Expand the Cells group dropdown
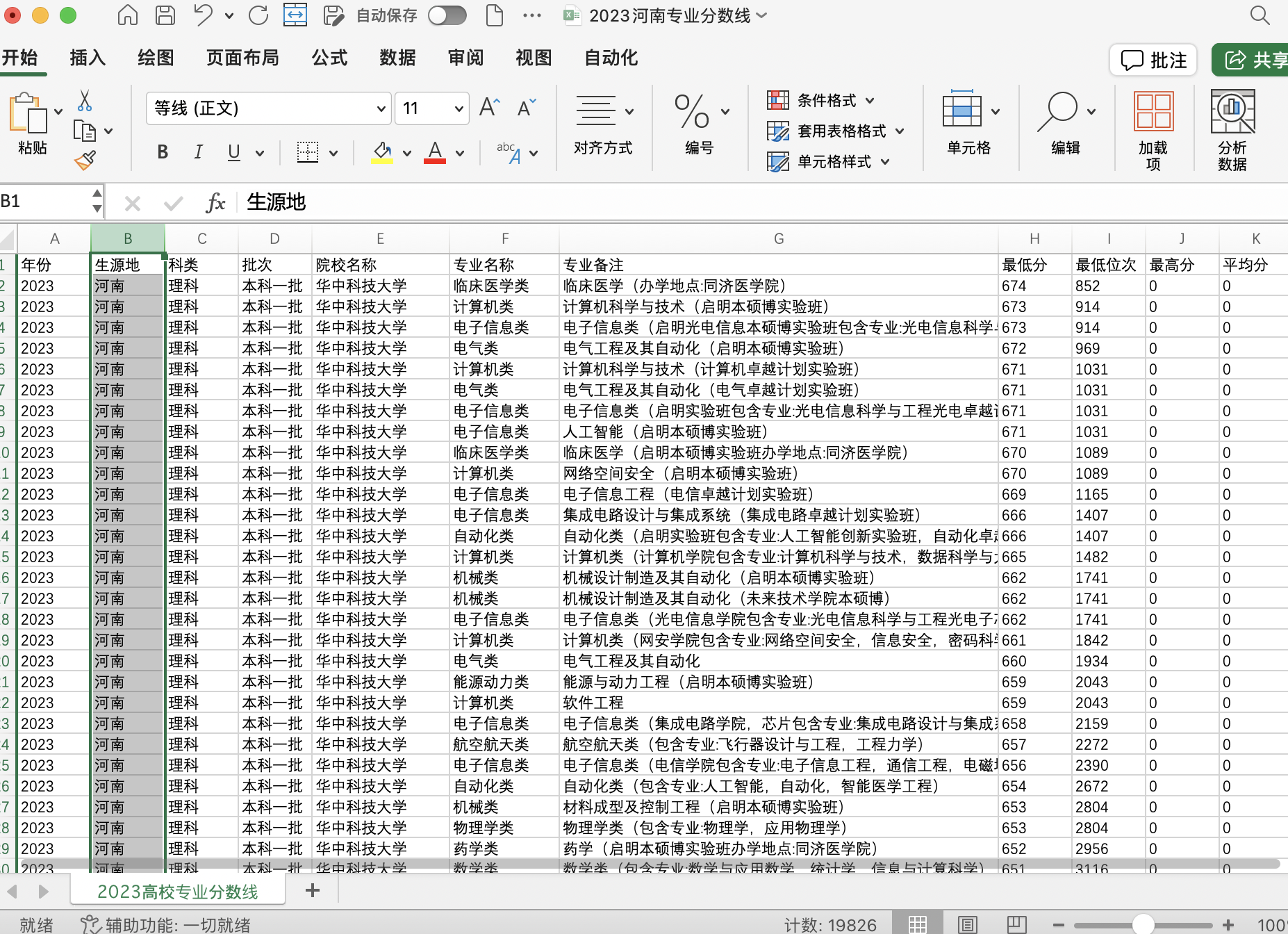1288x934 pixels. tap(996, 111)
